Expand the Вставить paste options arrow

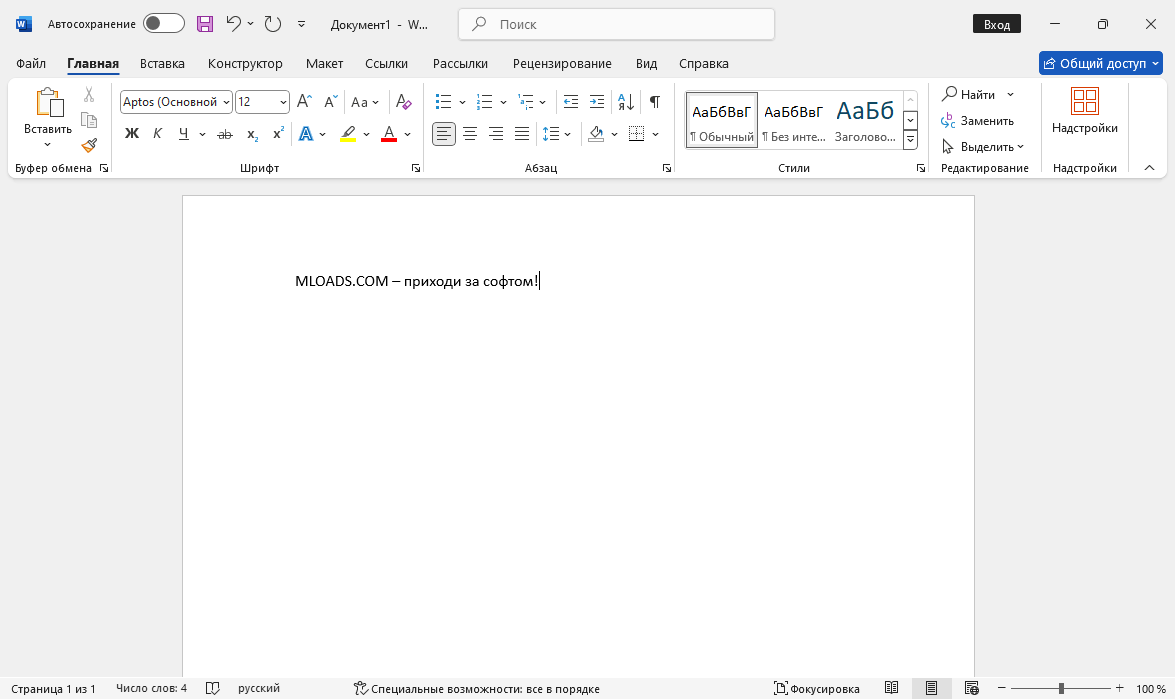coord(47,145)
